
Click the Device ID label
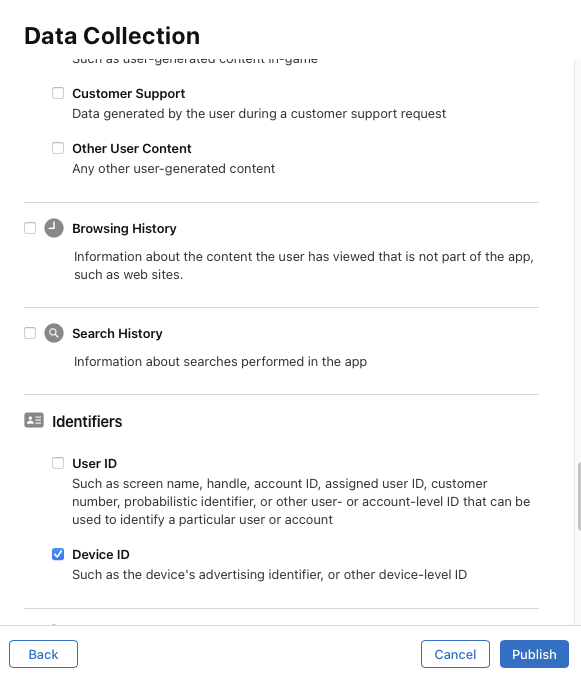coord(101,555)
